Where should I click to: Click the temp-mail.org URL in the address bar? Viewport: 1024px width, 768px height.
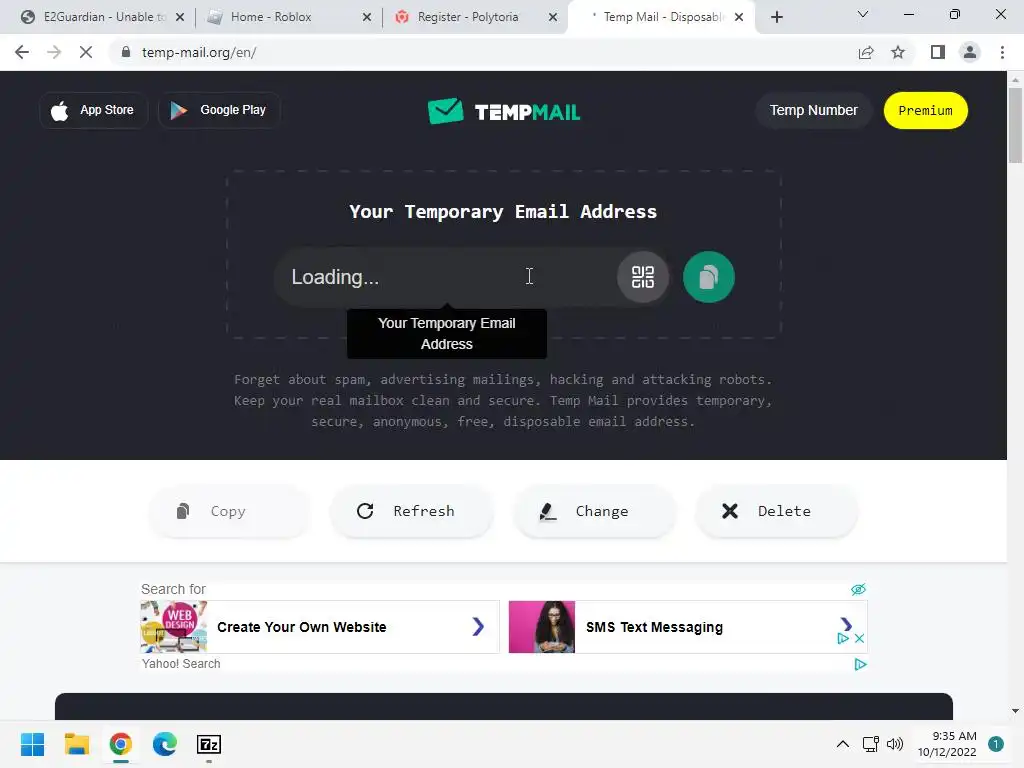[x=199, y=52]
